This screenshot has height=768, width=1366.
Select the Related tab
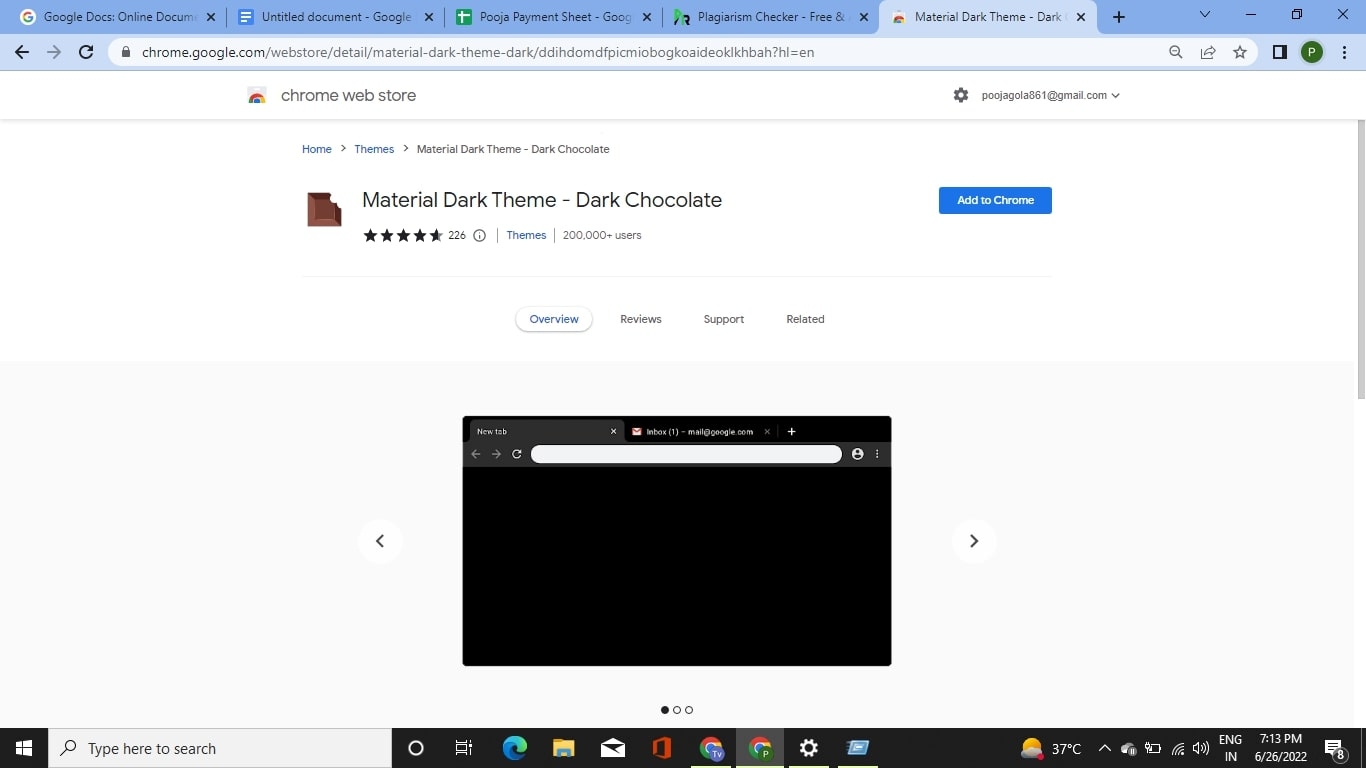[x=805, y=319]
